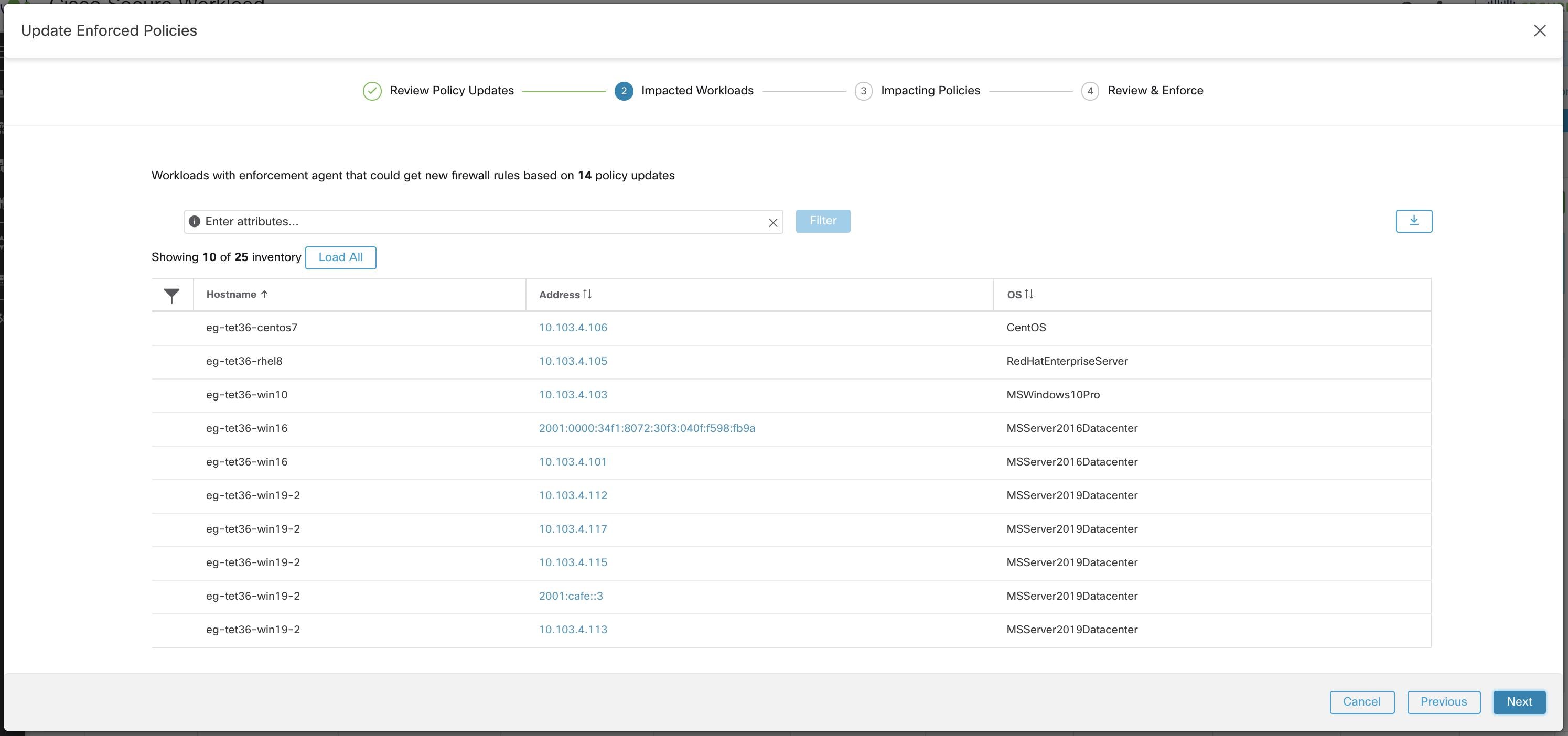Select the Review Policy Updates tab

pos(451,90)
